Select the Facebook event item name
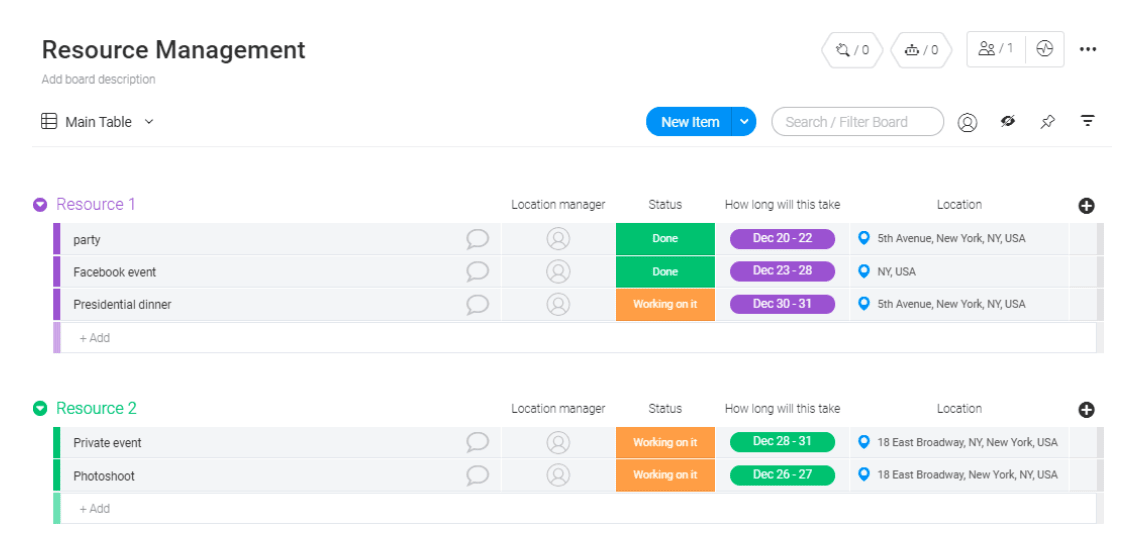 [115, 272]
